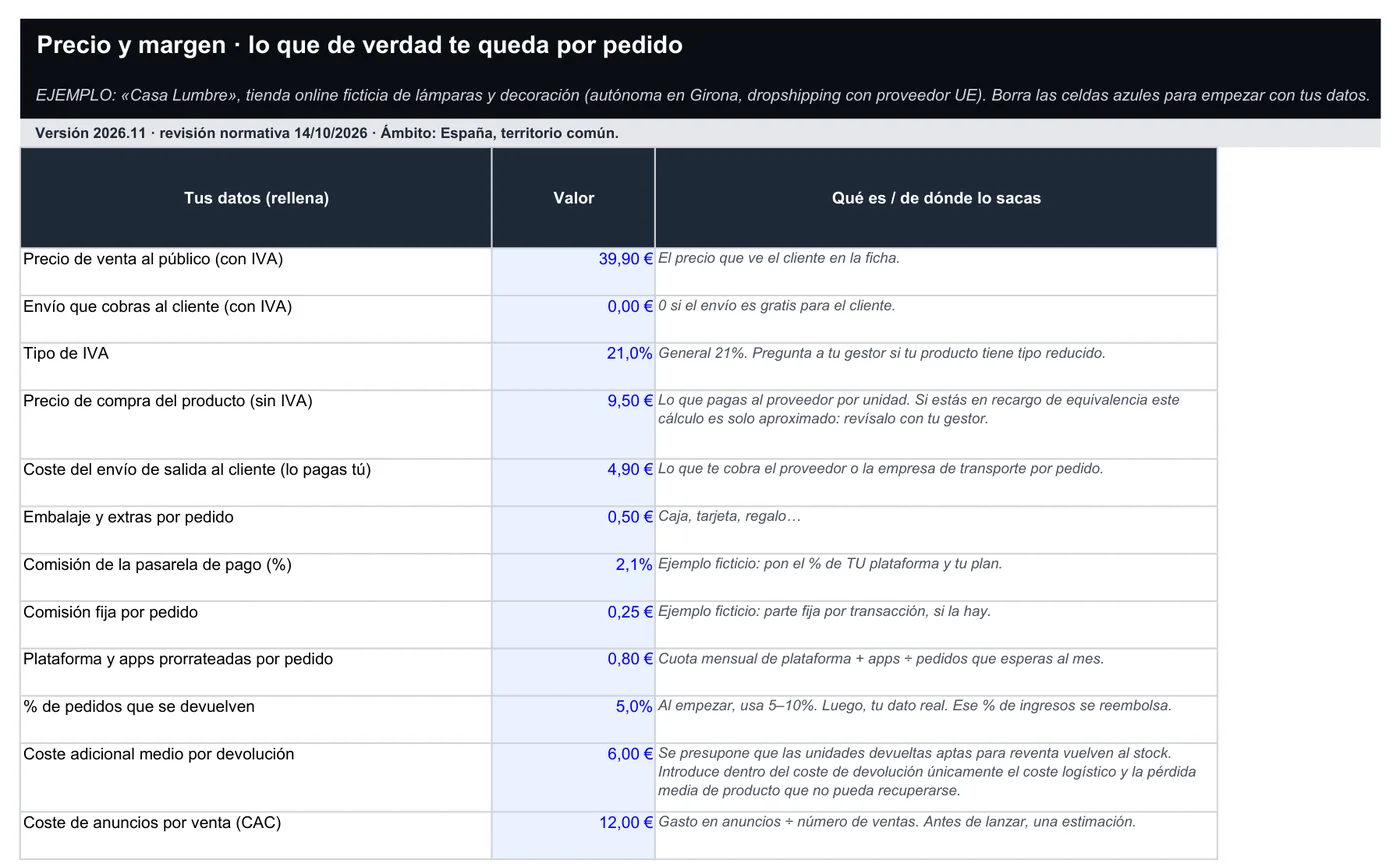The image size is (1400, 867).
Task: Click the 'EJEMPLO: «Casa Lumbre»' subtitle line
Action: pos(702,96)
